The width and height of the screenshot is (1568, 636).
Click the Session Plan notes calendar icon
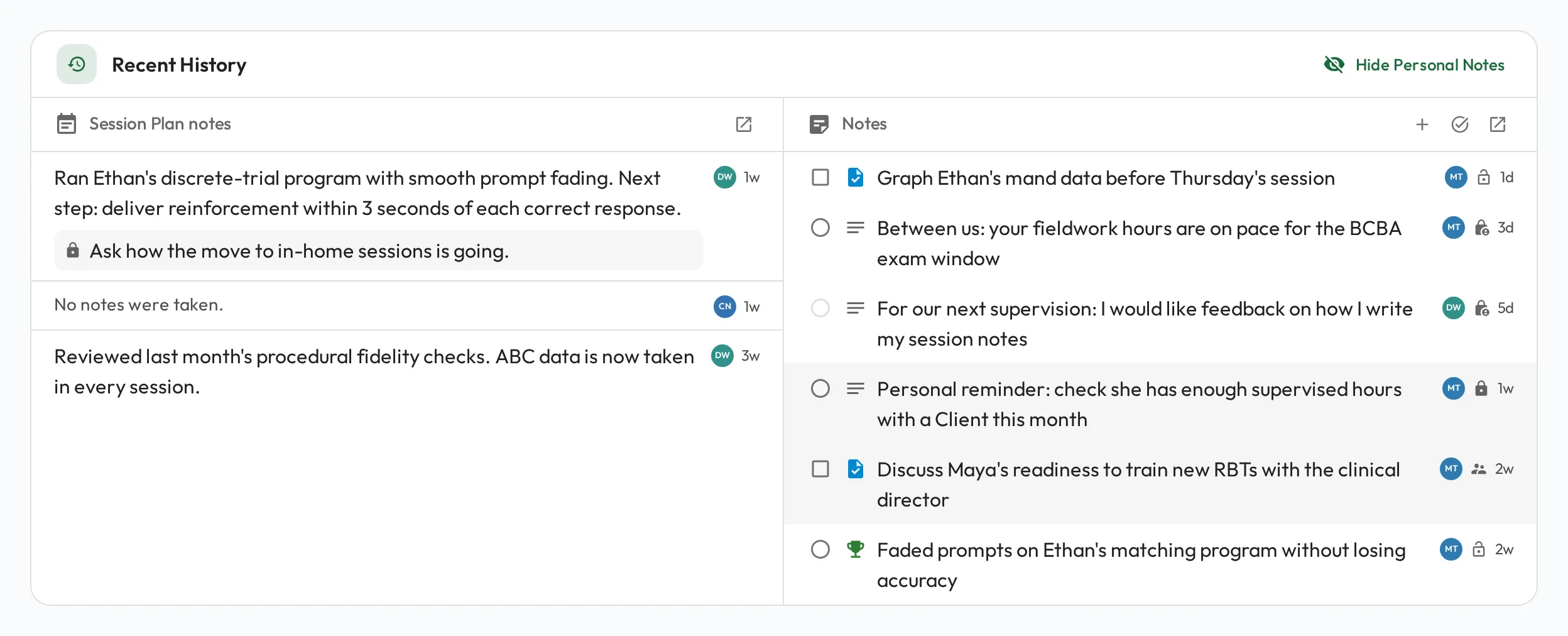pos(67,124)
